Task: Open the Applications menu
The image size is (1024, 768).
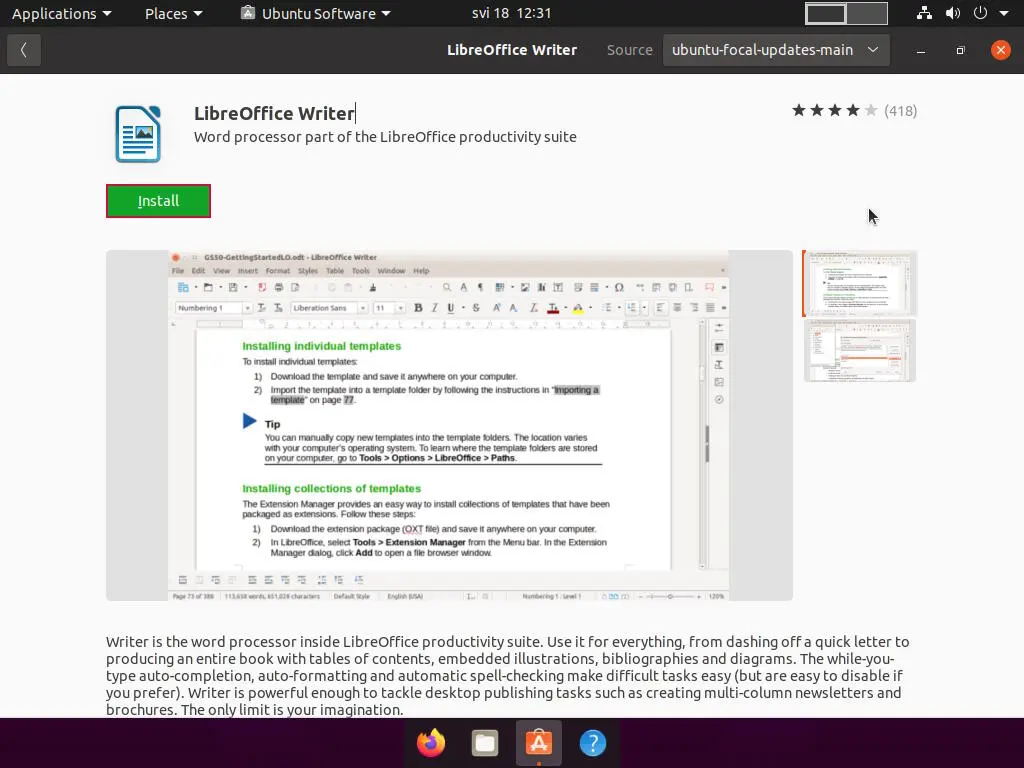Action: tap(61, 13)
